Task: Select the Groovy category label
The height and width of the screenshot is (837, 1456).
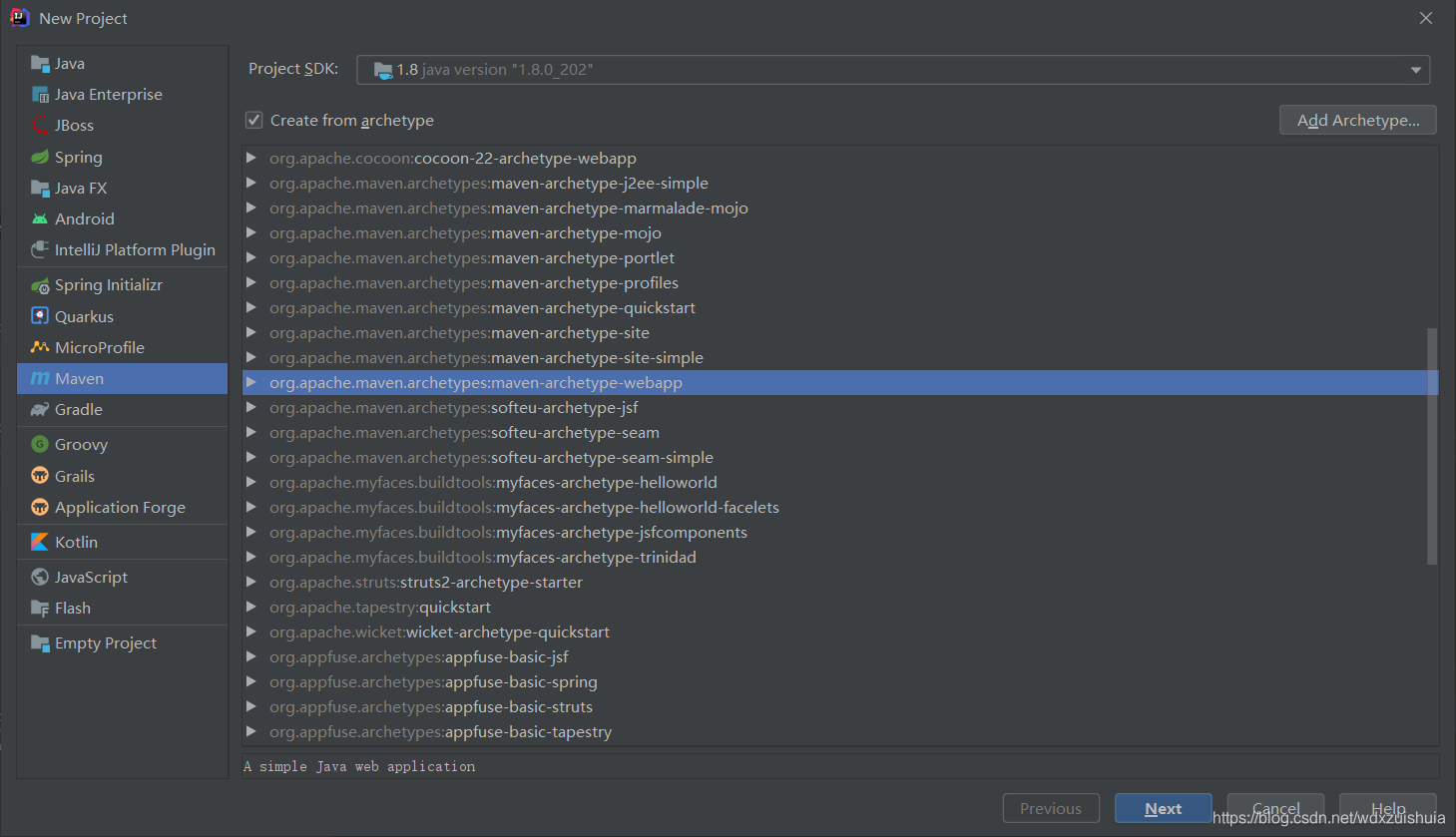Action: tap(81, 445)
